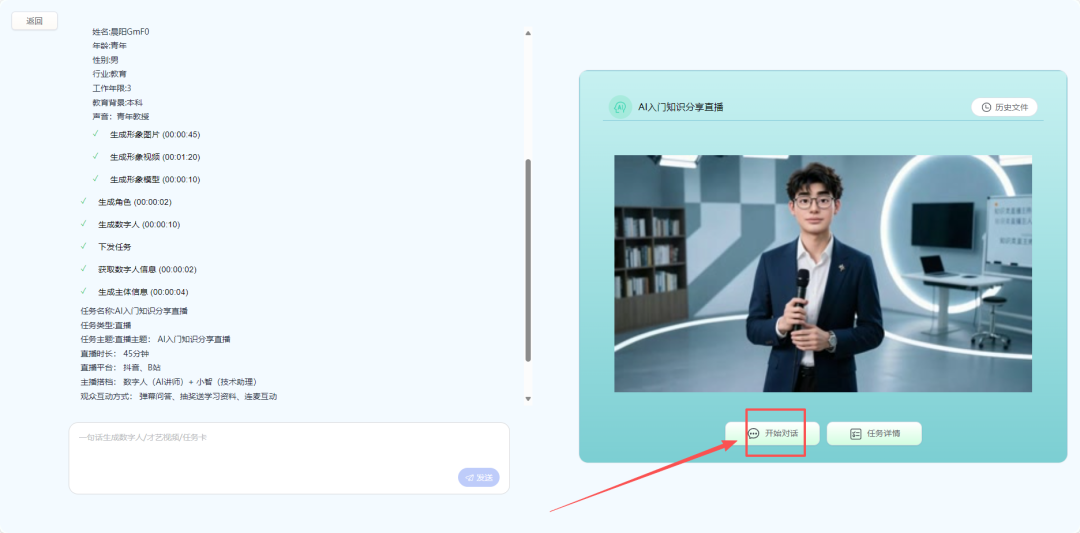Click the checkmark next to 生成主体信息
The image size is (1080, 533).
[84, 292]
